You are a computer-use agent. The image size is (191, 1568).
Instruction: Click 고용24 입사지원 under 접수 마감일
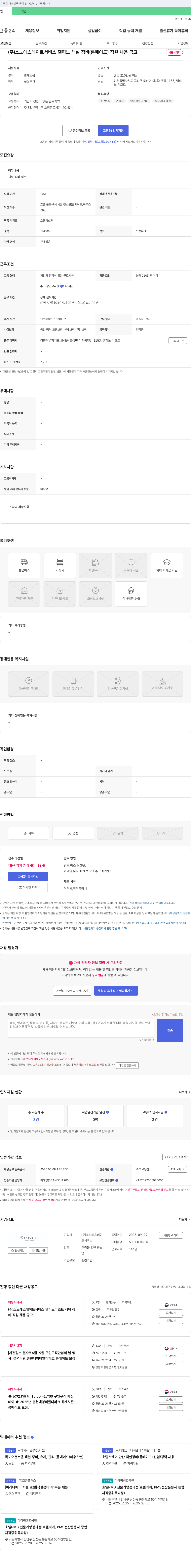28,877
